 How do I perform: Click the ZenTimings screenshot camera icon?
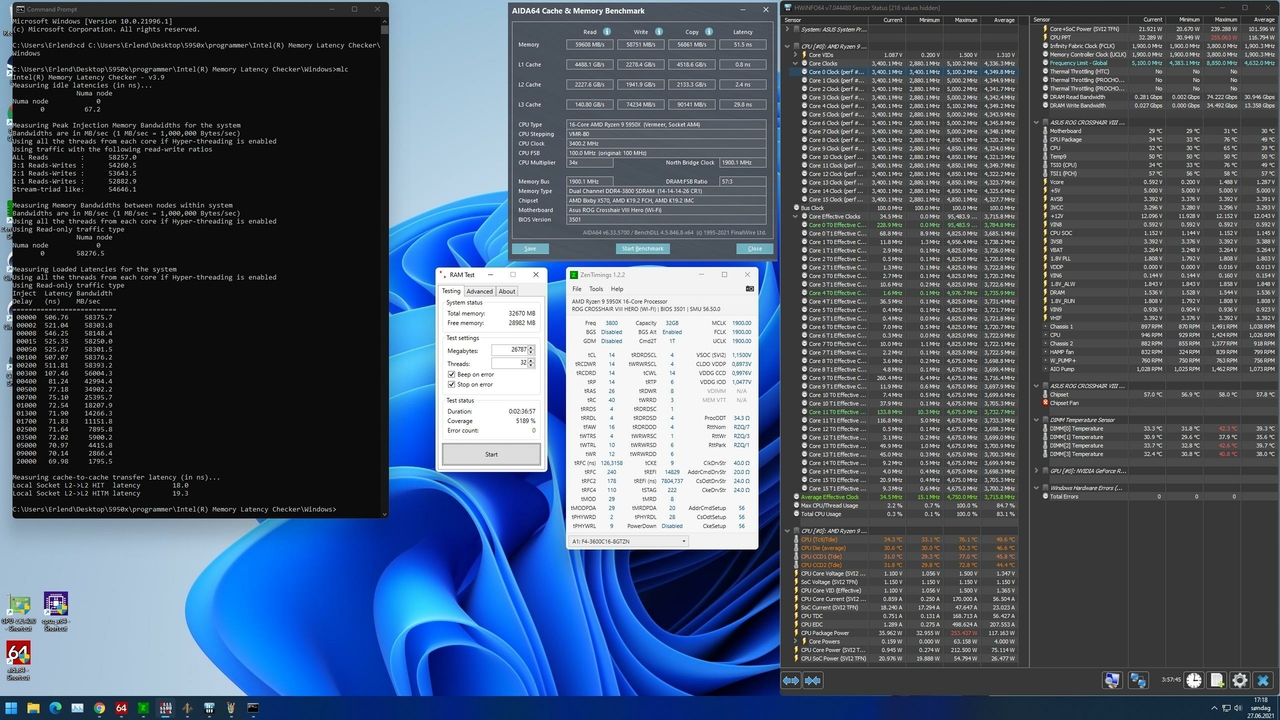[750, 289]
